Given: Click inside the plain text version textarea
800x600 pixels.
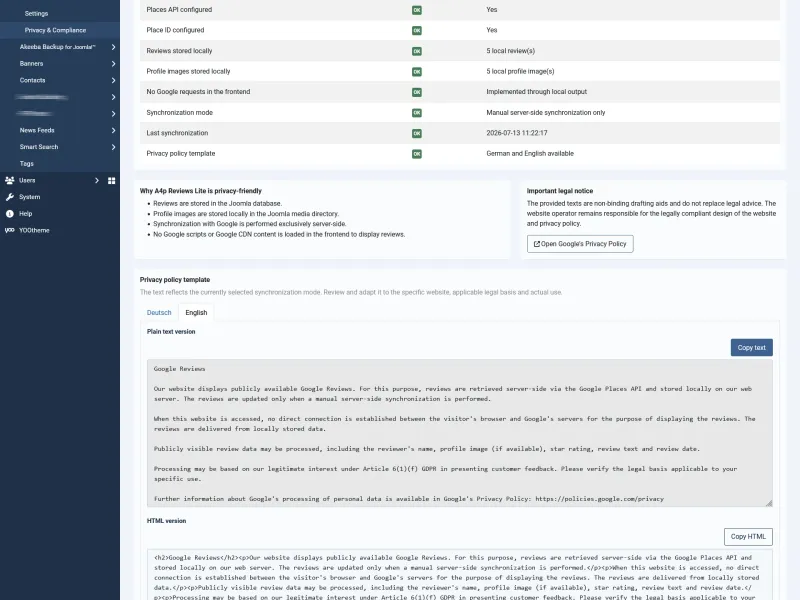Looking at the screenshot, I should (x=460, y=433).
